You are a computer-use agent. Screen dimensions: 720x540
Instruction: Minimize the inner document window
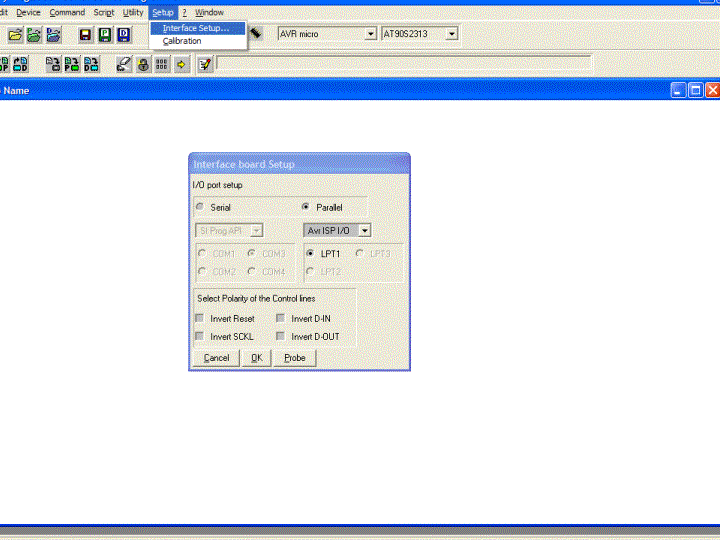pyautogui.click(x=678, y=90)
